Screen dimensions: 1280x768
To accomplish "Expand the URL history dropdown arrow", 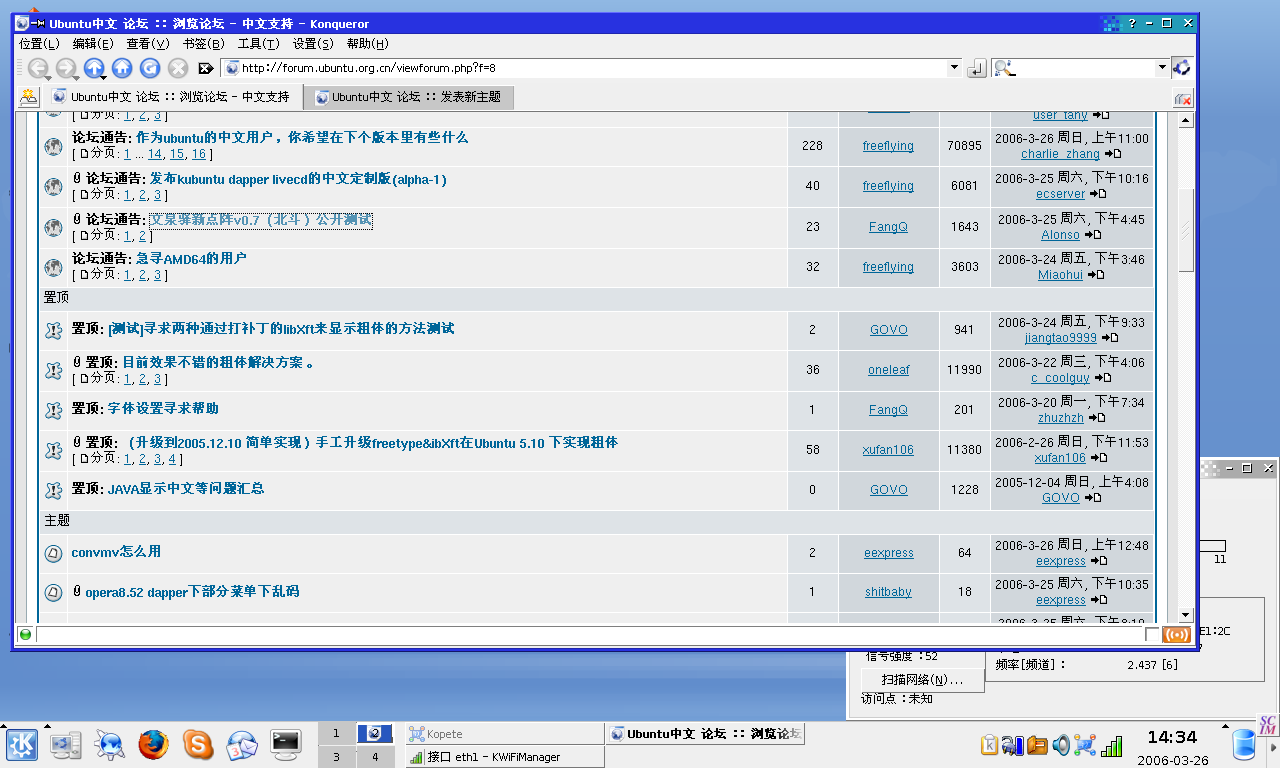I will tap(955, 68).
